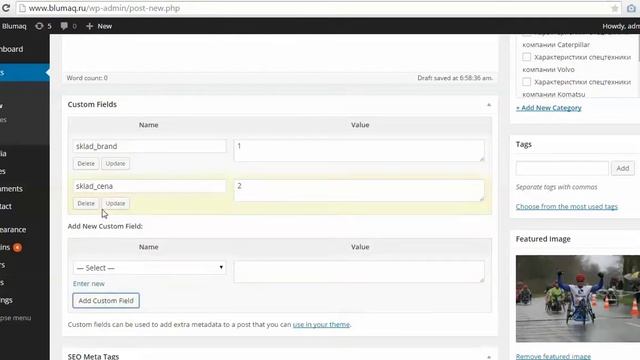Update the sklad_brand custom field
Viewport: 640px width, 360px height.
tap(116, 164)
